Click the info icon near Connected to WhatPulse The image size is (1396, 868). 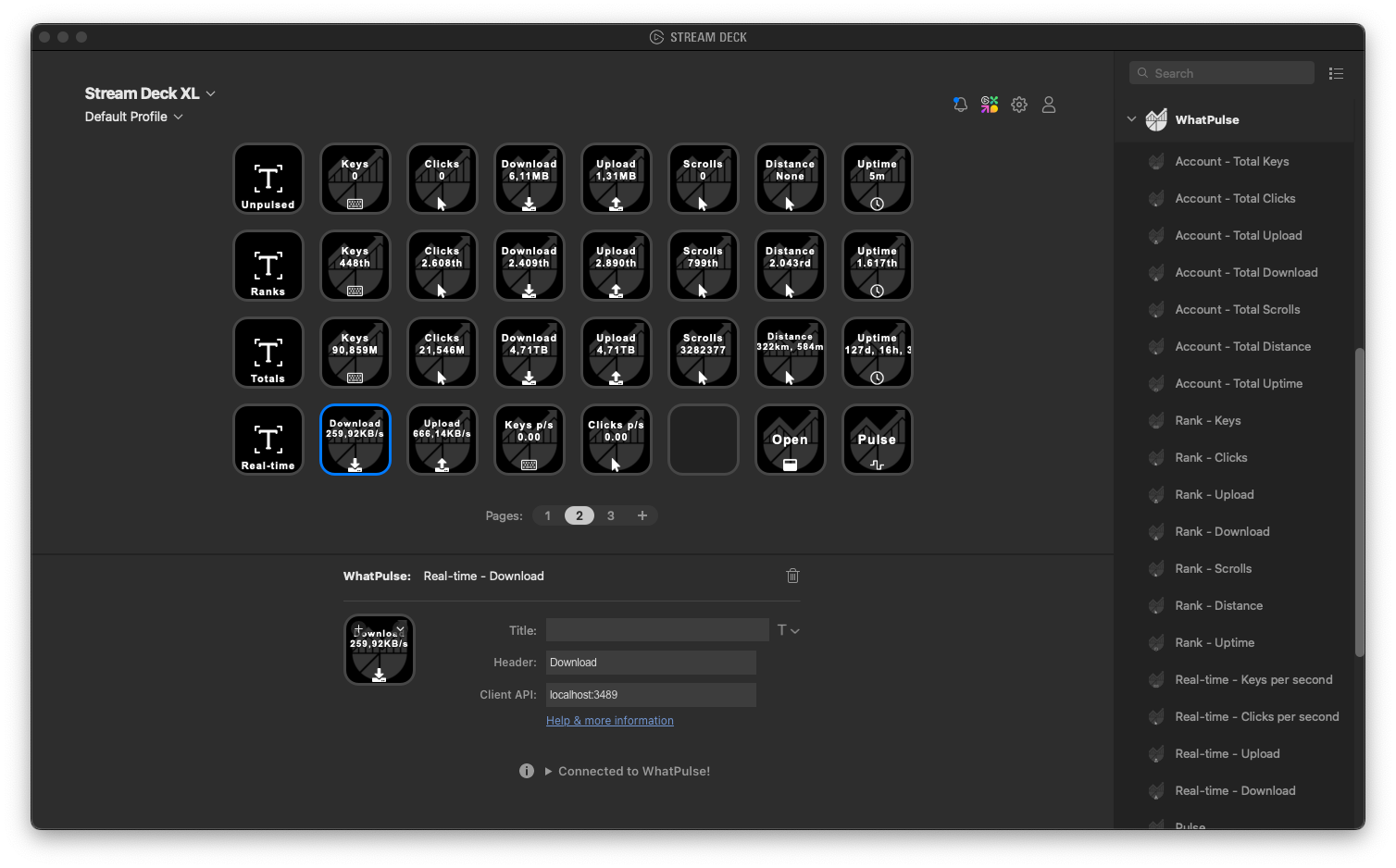point(527,771)
